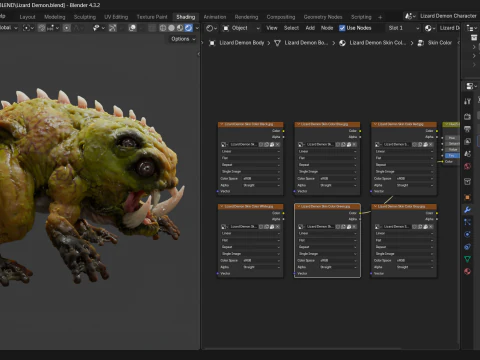Switch to the Animation workspace tab
The height and width of the screenshot is (360, 480).
click(x=215, y=17)
